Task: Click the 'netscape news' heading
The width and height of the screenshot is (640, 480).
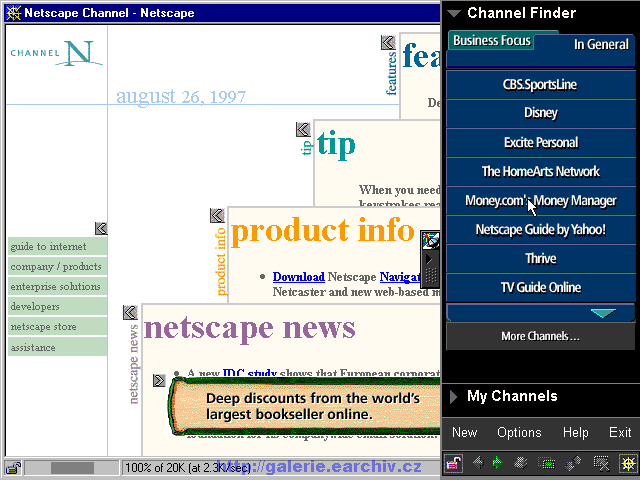Action: click(x=249, y=329)
